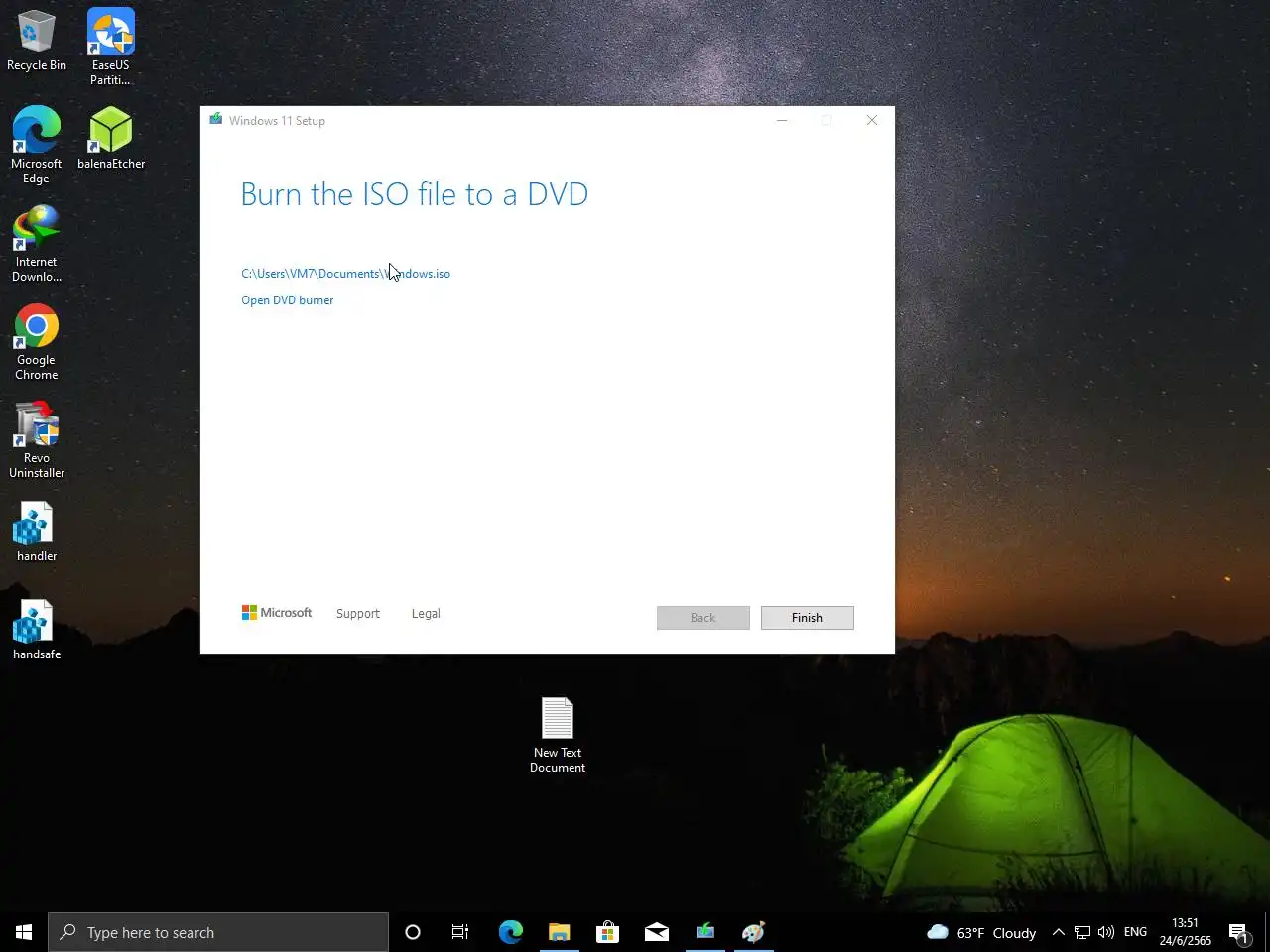Viewport: 1270px width, 952px height.
Task: Open Edge from the taskbar
Action: 511,932
